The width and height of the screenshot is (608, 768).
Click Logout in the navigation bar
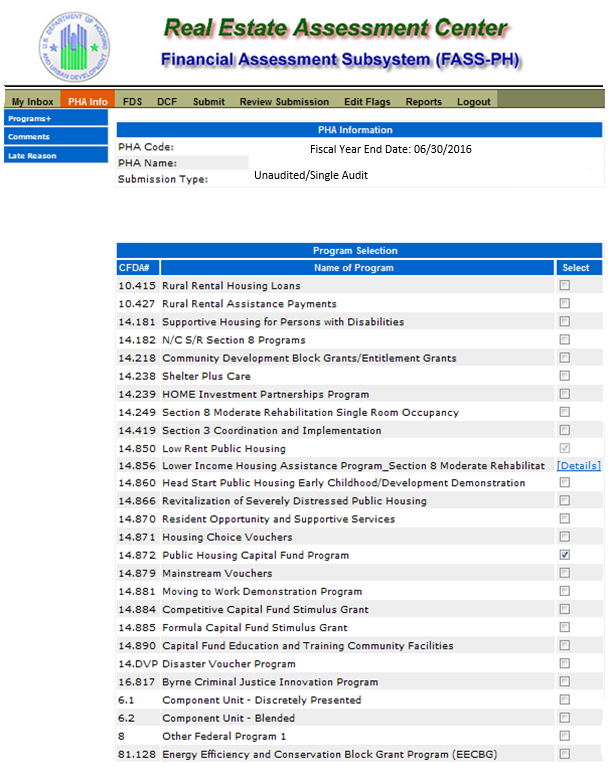(474, 102)
